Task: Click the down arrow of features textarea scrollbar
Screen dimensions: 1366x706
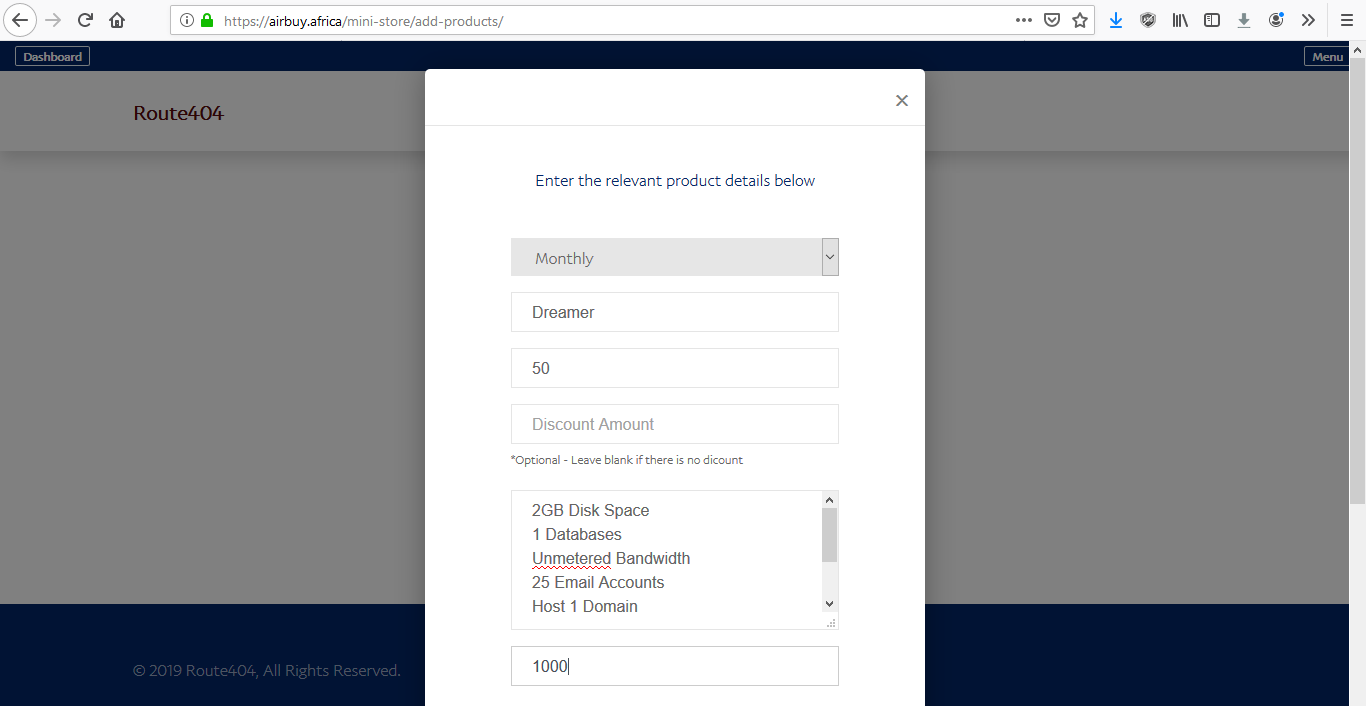Action: click(x=829, y=603)
